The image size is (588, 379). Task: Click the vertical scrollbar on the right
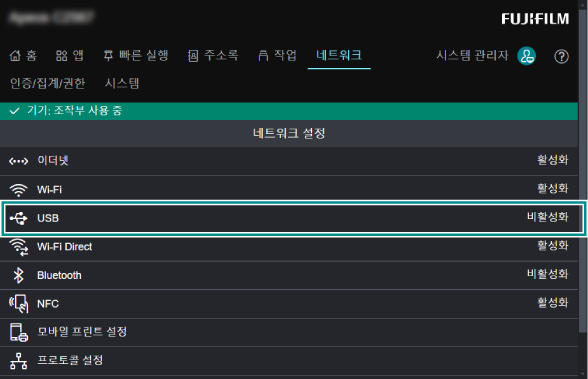pos(583,169)
